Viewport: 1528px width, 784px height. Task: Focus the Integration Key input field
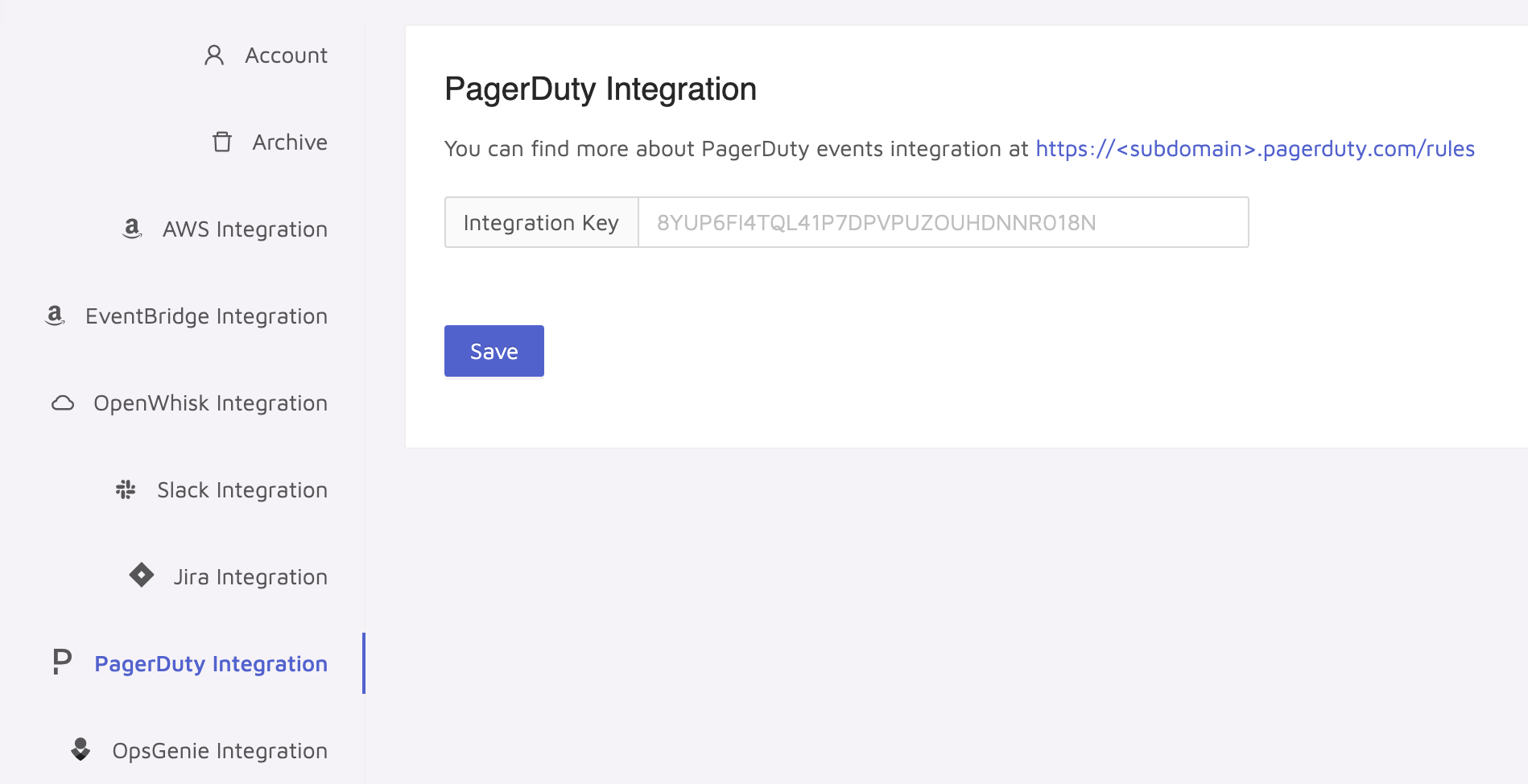944,222
